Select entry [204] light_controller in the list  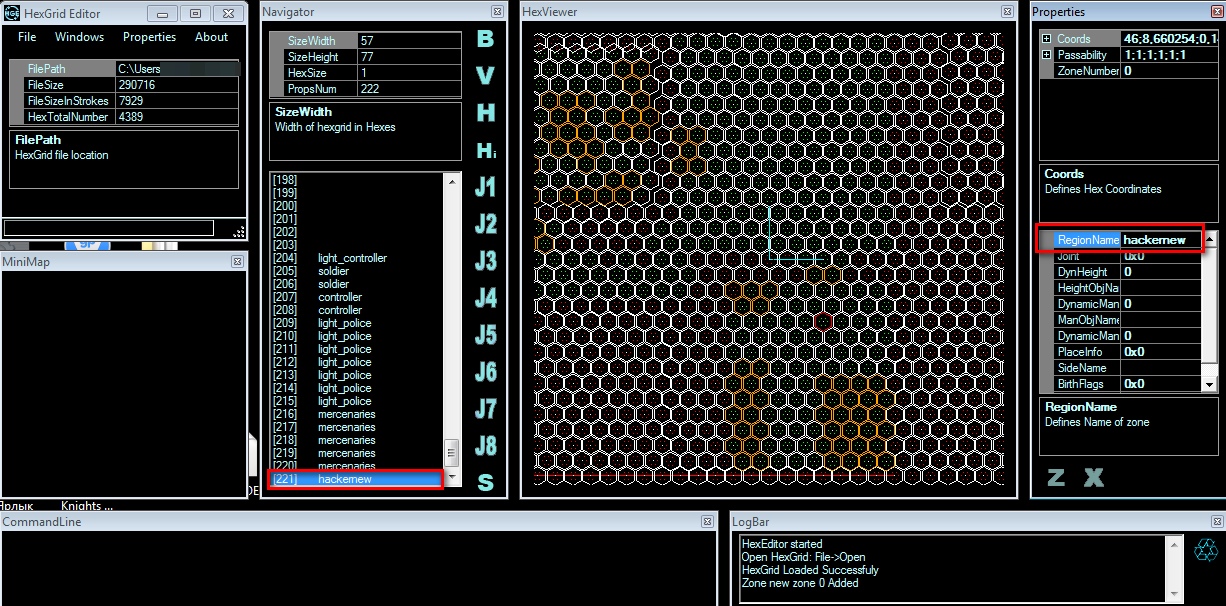pyautogui.click(x=352, y=258)
